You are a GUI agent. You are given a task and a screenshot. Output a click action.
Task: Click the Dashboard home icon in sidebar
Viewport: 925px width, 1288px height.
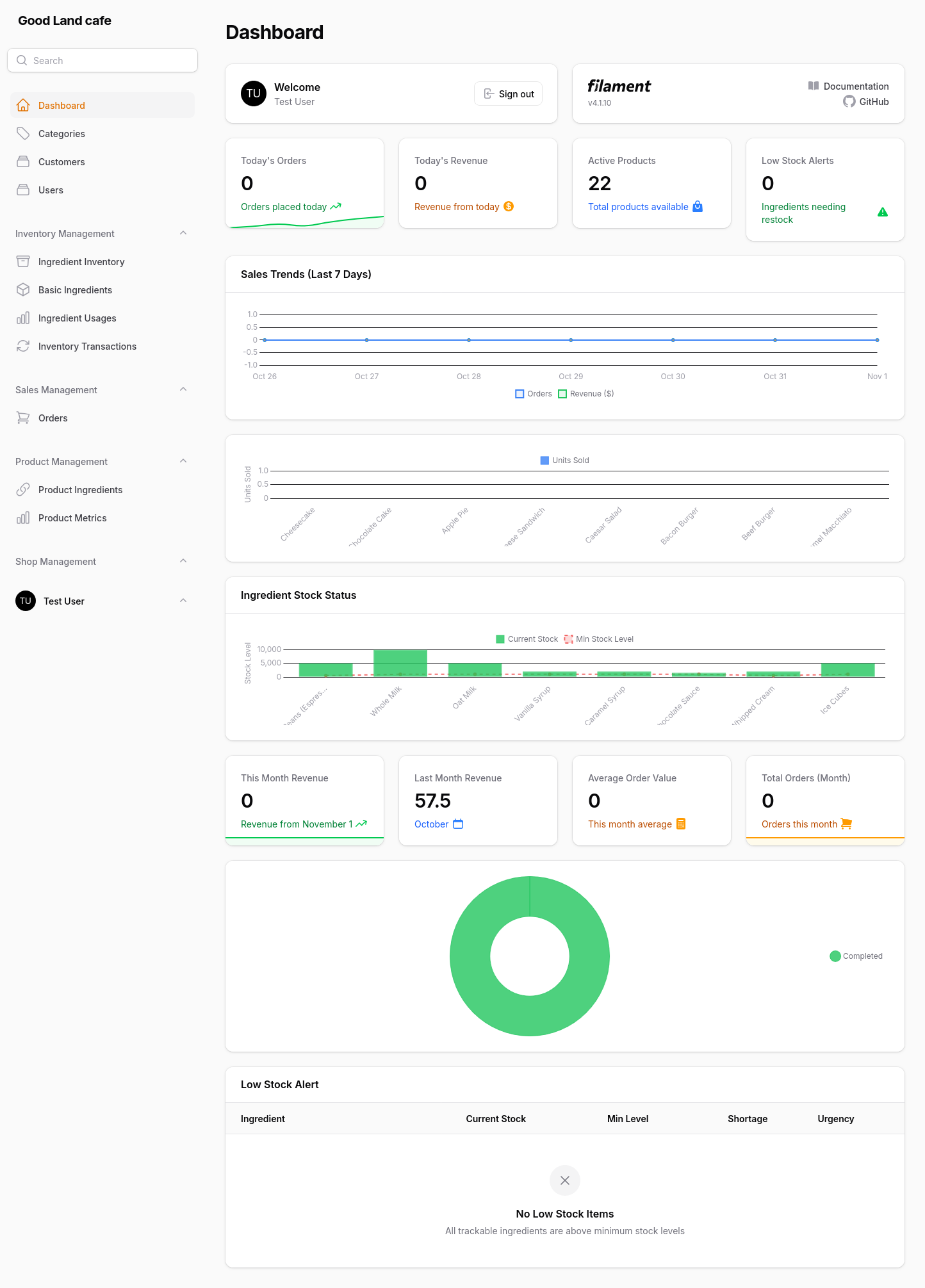coord(23,105)
